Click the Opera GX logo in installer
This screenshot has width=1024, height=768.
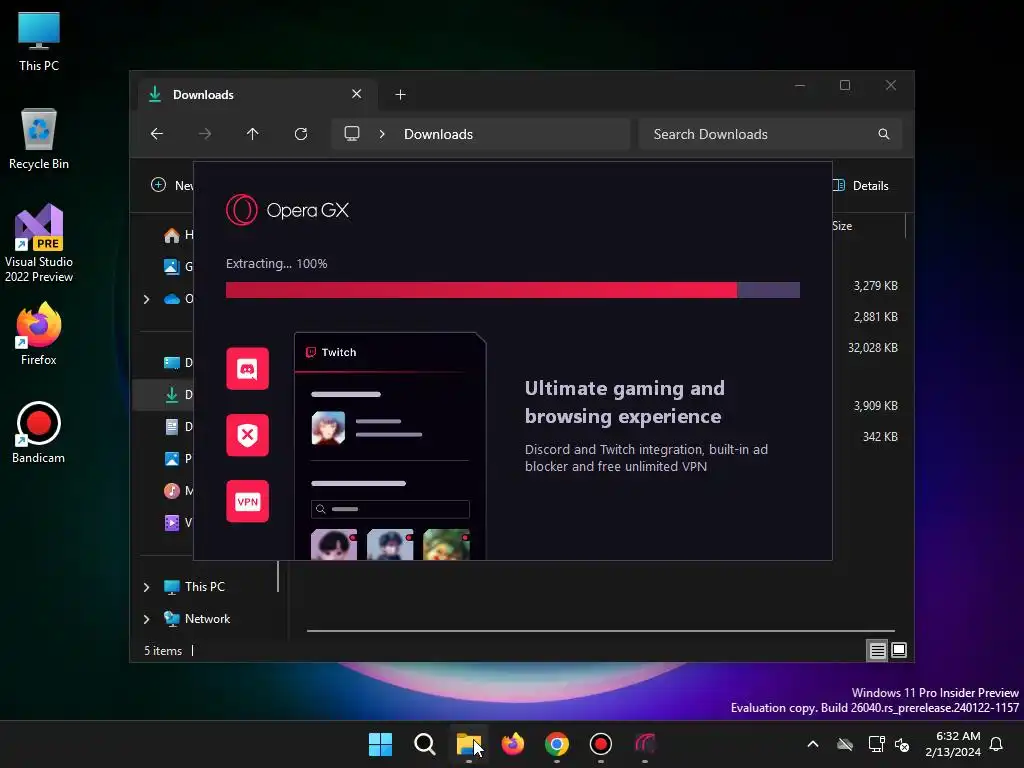pos(287,210)
